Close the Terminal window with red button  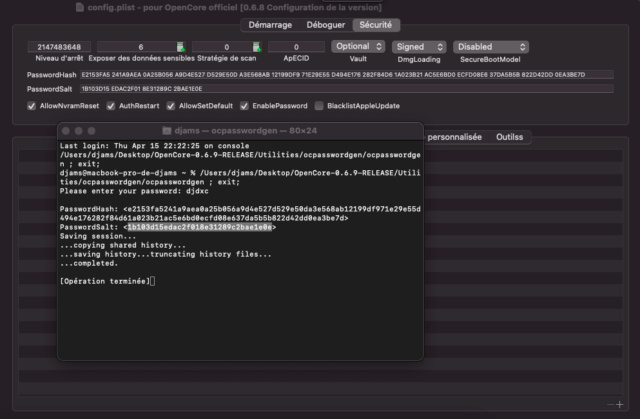click(66, 131)
